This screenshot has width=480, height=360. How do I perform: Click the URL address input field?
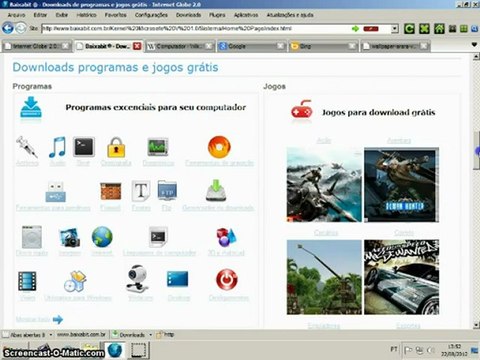pos(196,29)
